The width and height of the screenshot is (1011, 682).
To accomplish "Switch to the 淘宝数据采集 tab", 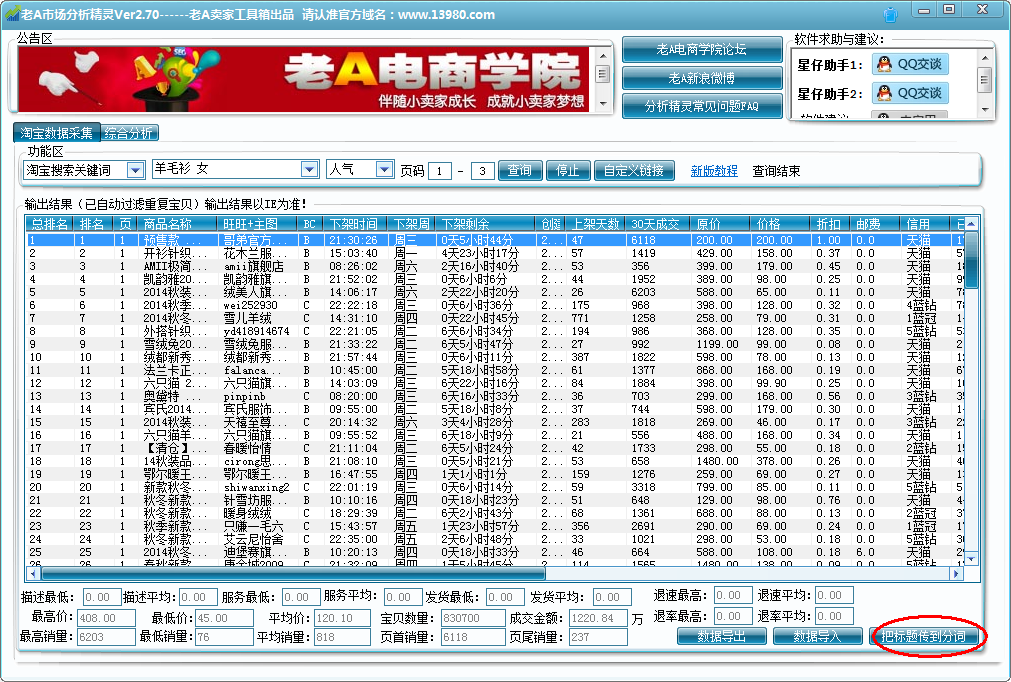I will coord(57,133).
